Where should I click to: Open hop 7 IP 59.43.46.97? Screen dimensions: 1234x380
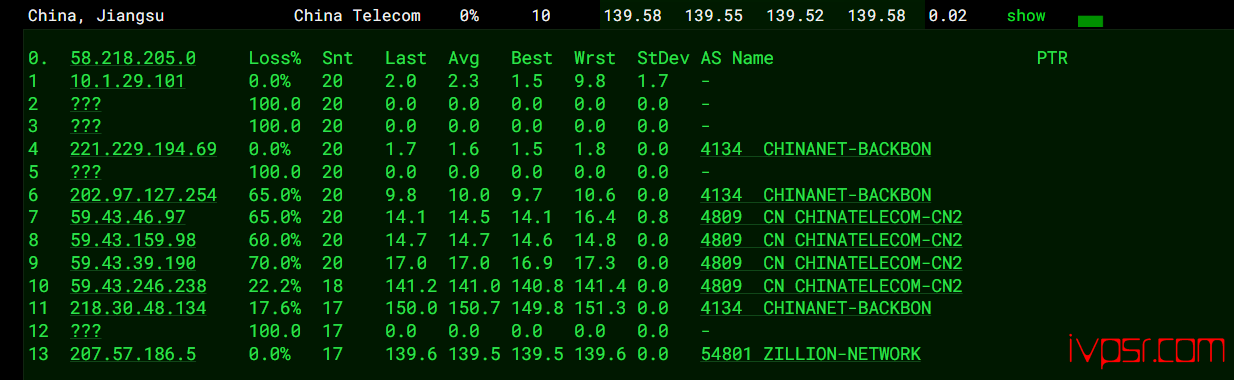127,217
